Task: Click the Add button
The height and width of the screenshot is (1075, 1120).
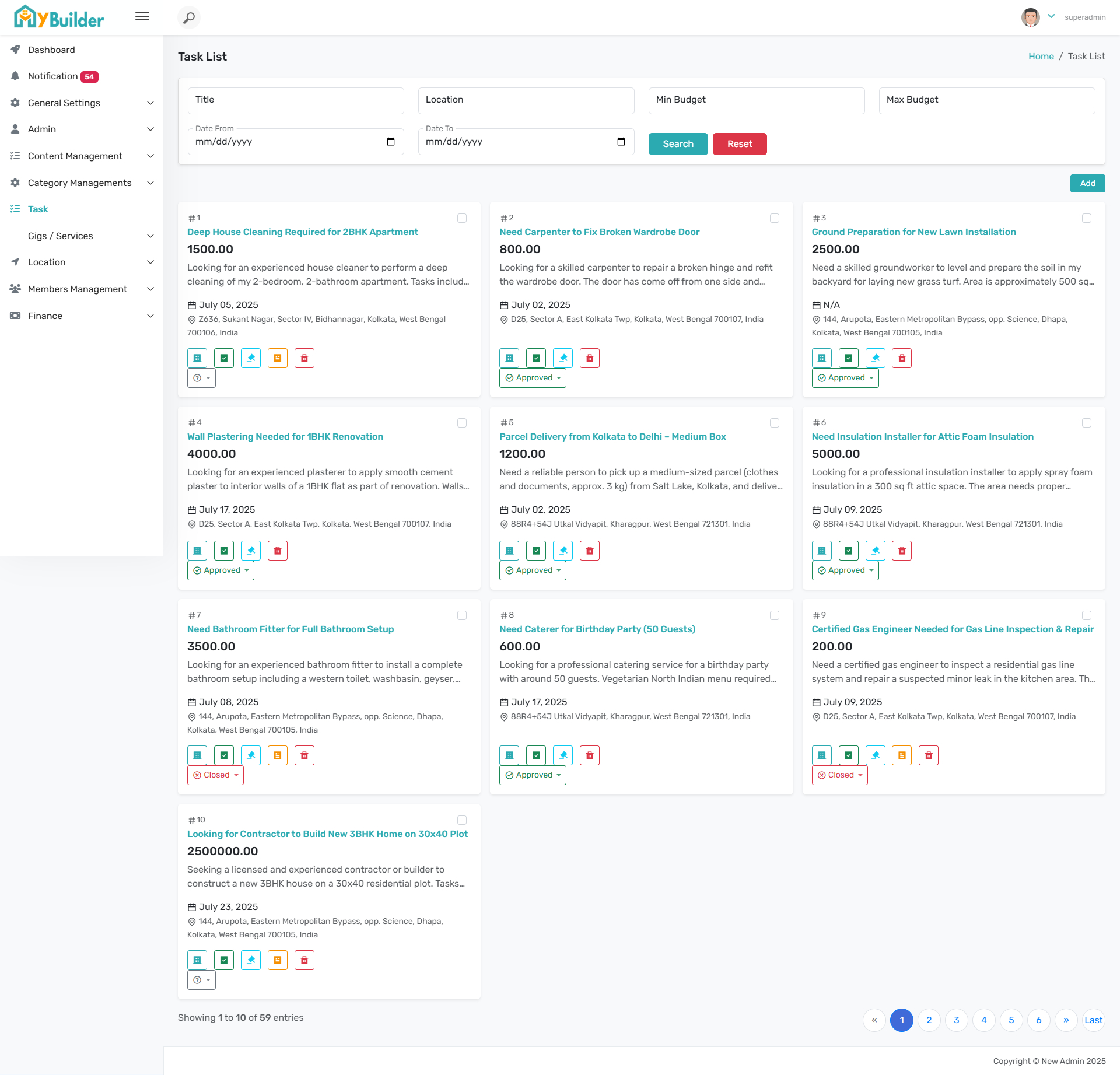Action: pos(1087,183)
